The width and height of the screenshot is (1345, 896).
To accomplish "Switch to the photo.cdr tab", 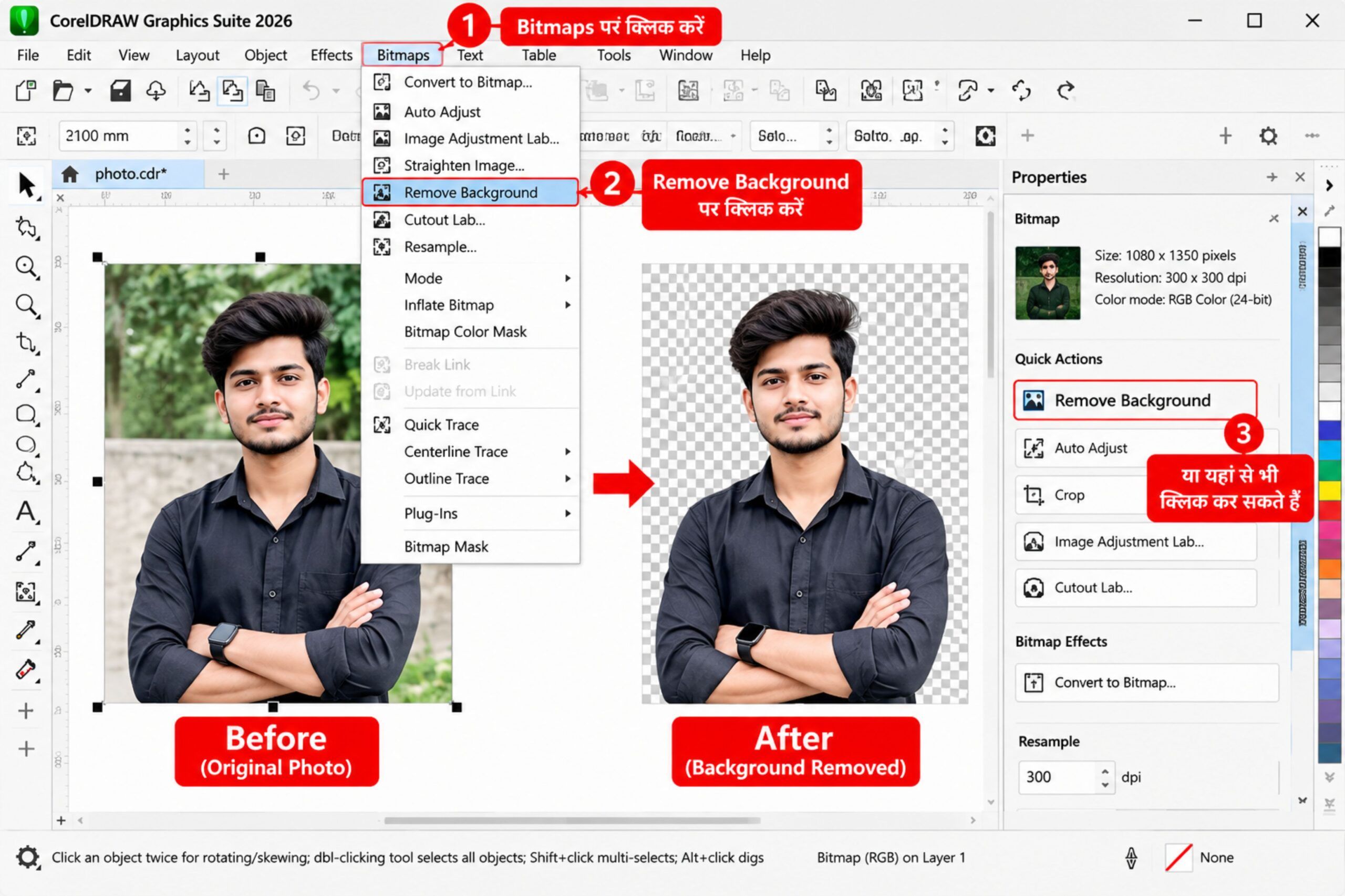I will point(130,174).
